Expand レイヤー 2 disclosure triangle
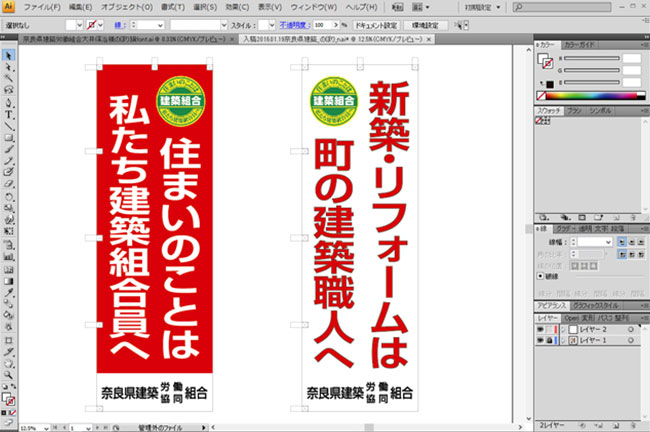650x432 pixels. tap(563, 330)
